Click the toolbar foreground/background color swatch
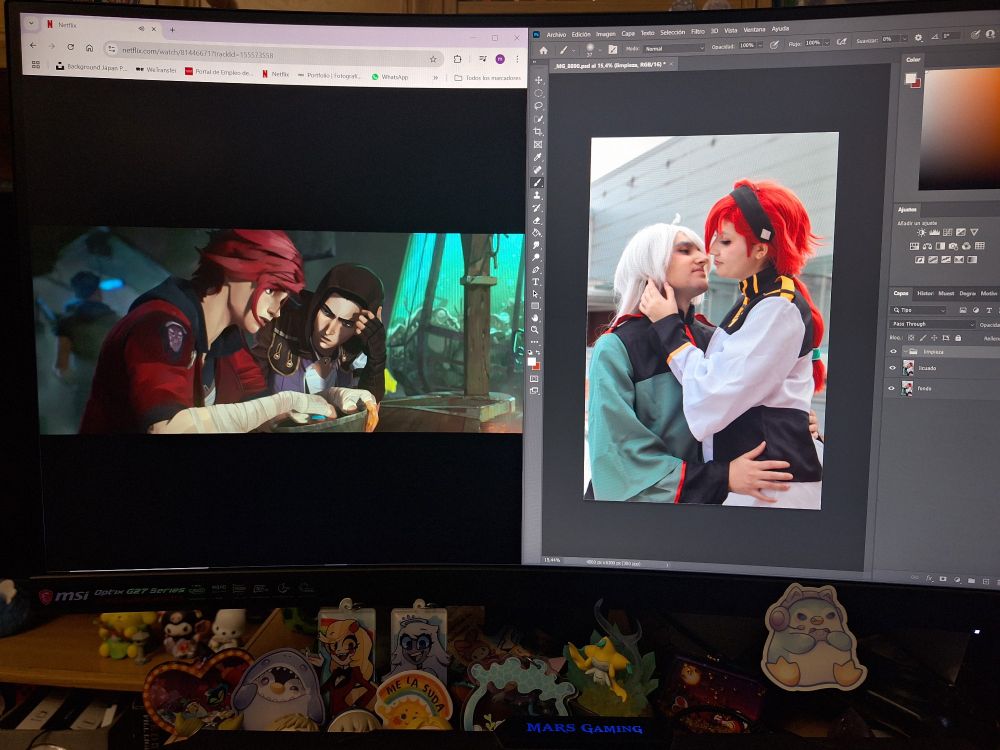This screenshot has height=750, width=1000. click(x=532, y=362)
